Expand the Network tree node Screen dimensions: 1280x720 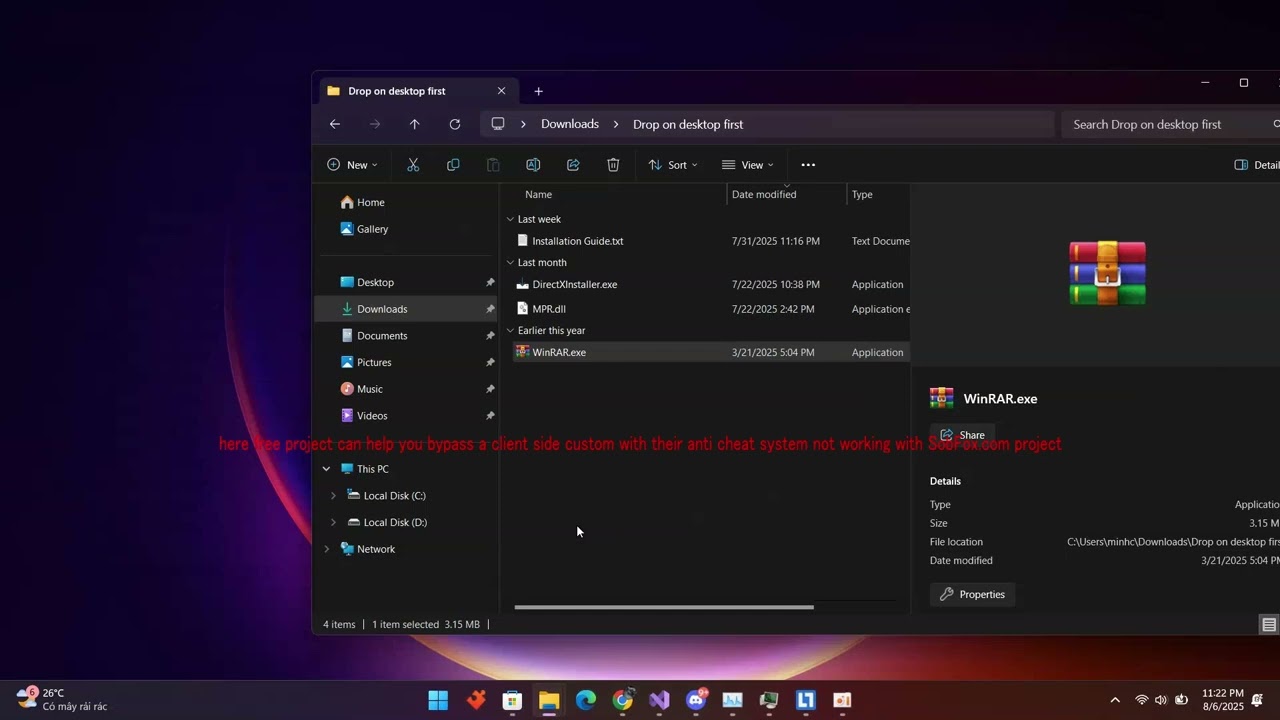point(326,549)
